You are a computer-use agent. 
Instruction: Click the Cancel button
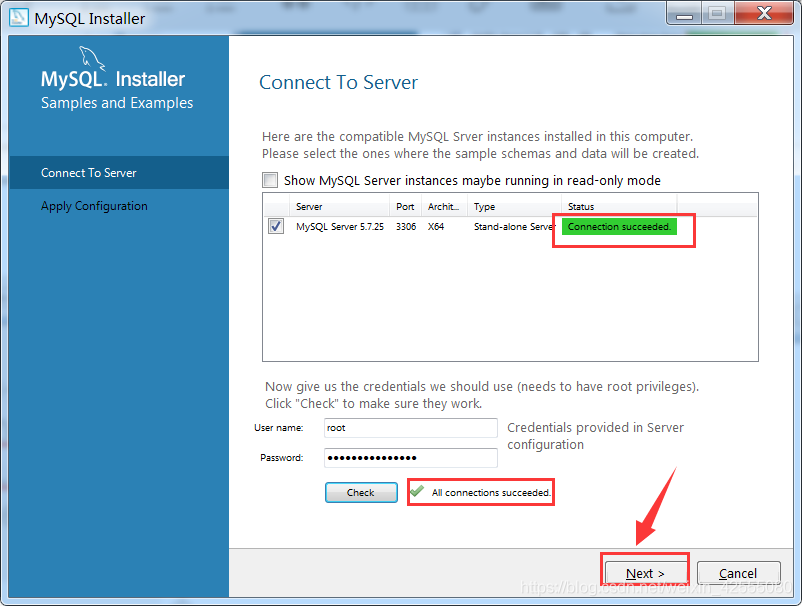pos(738,573)
